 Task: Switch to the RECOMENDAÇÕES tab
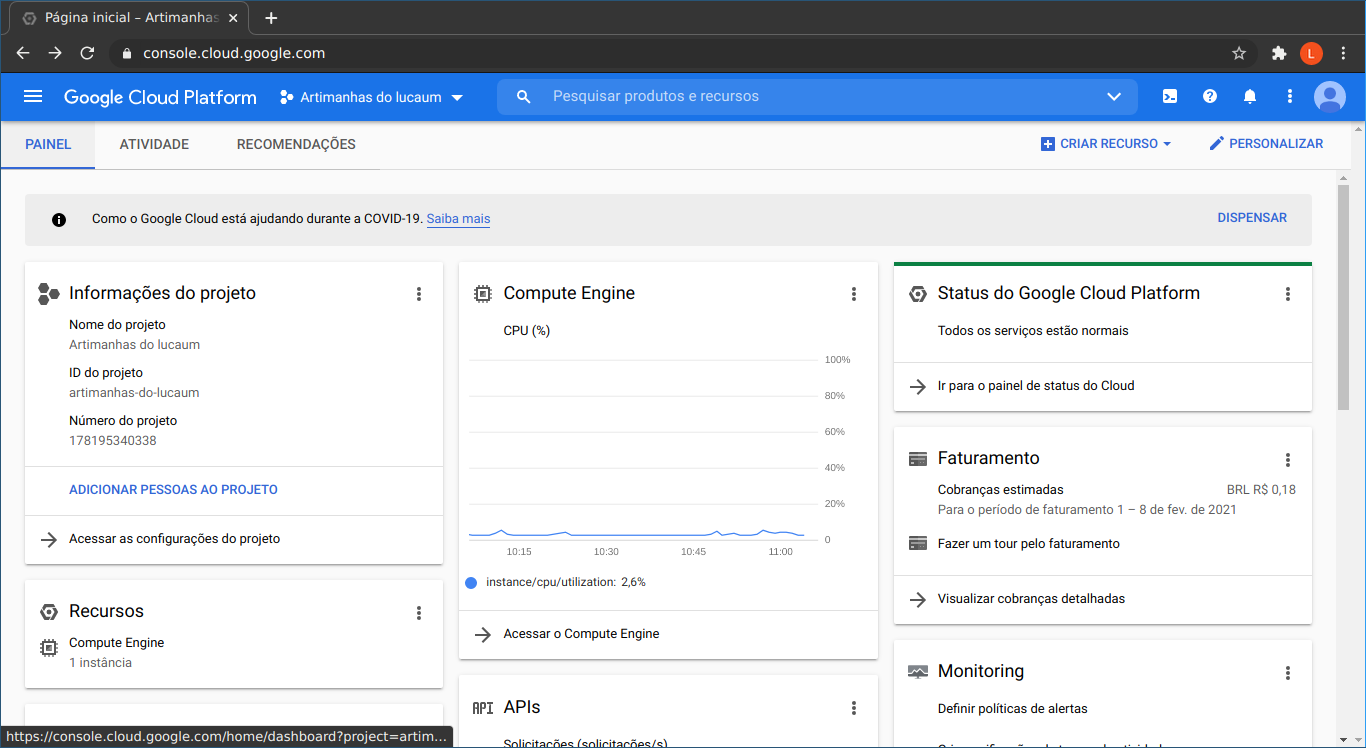point(296,145)
